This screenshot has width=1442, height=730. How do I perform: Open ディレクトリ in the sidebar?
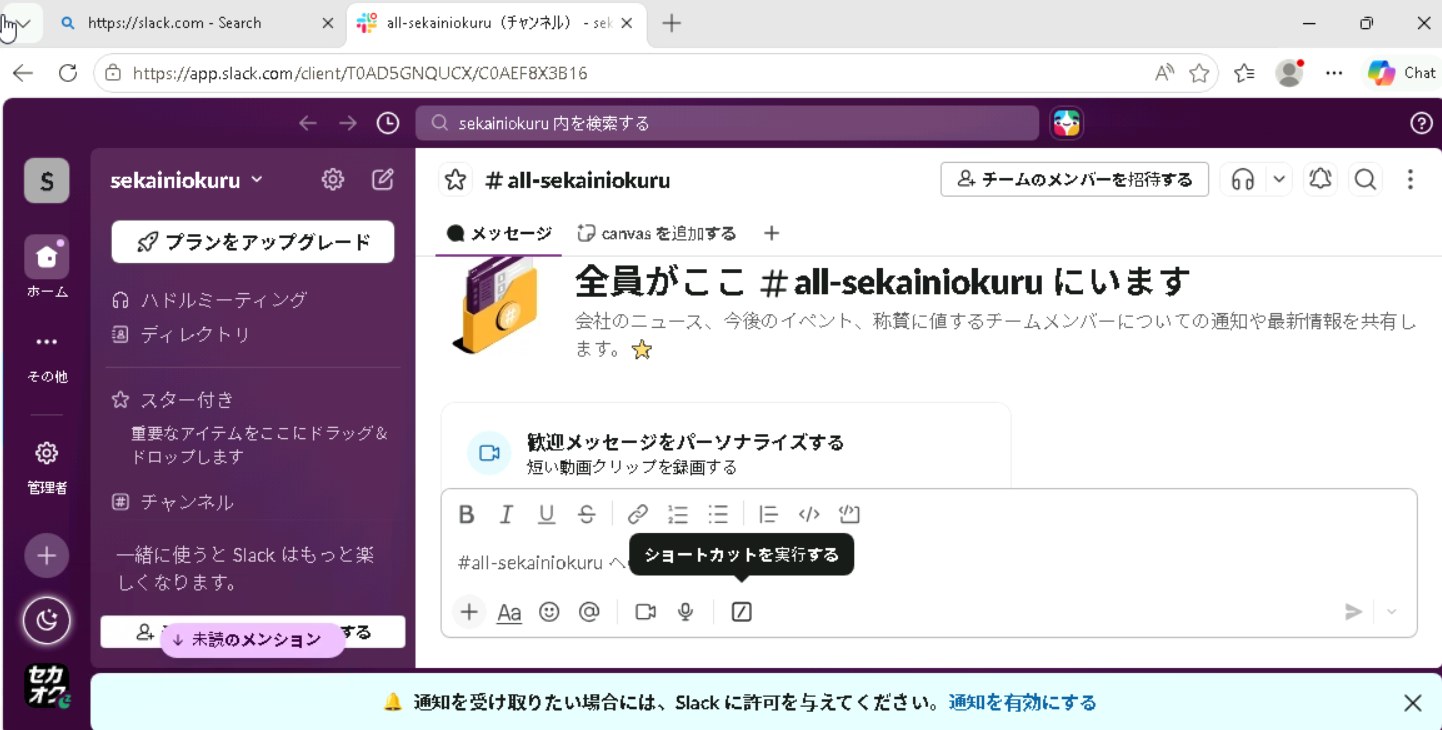[x=182, y=334]
